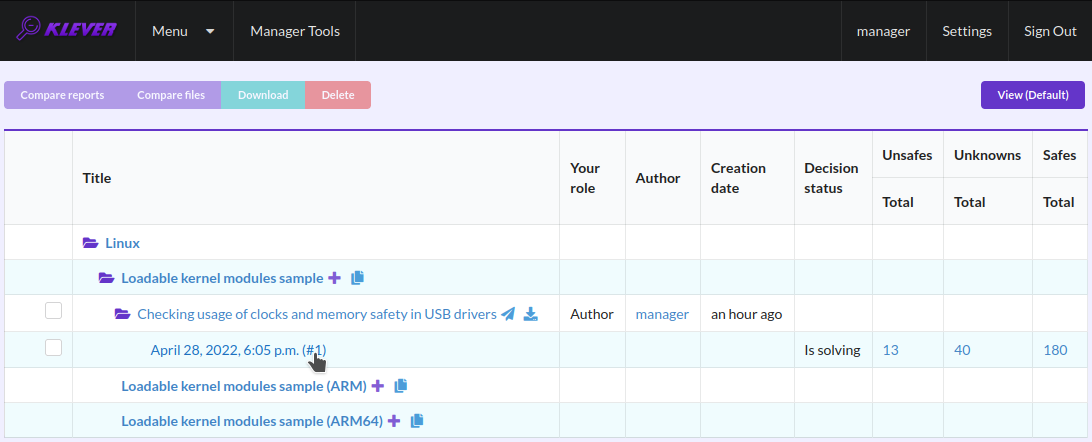The height and width of the screenshot is (442, 1092).
Task: Open Manager Tools in navbar
Action: pos(295,31)
